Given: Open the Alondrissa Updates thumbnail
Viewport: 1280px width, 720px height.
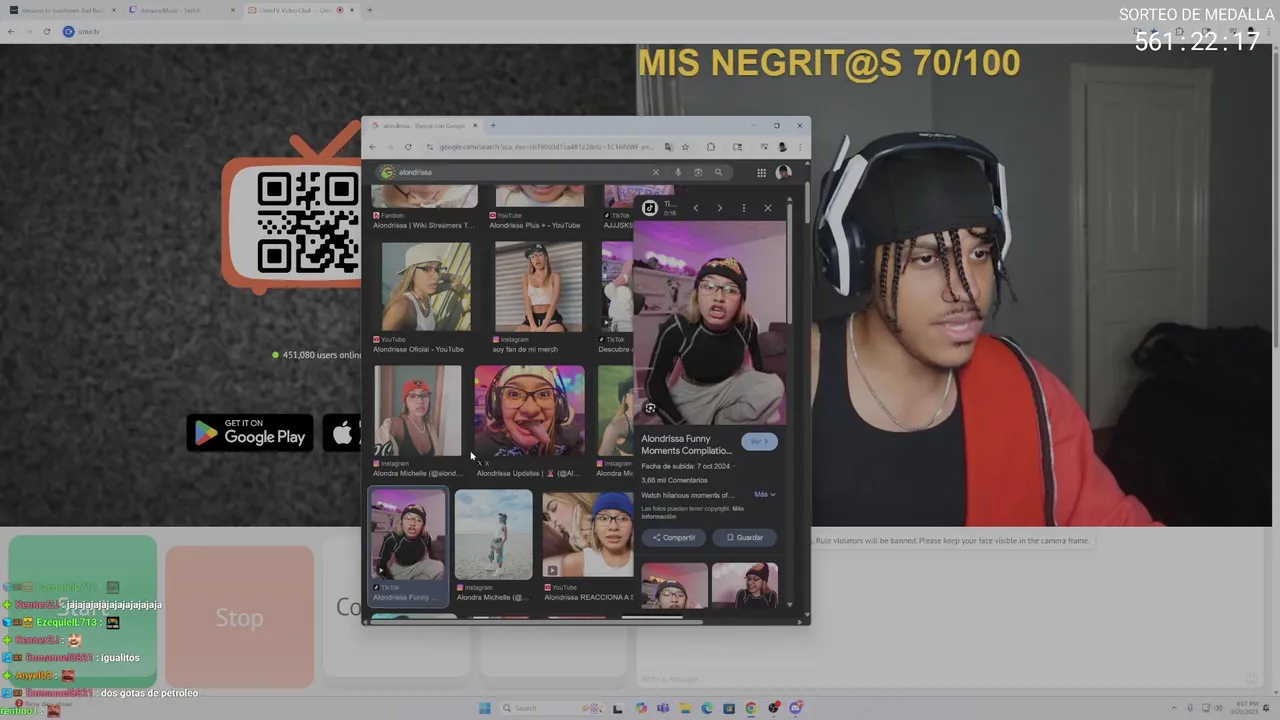Looking at the screenshot, I should pos(530,410).
